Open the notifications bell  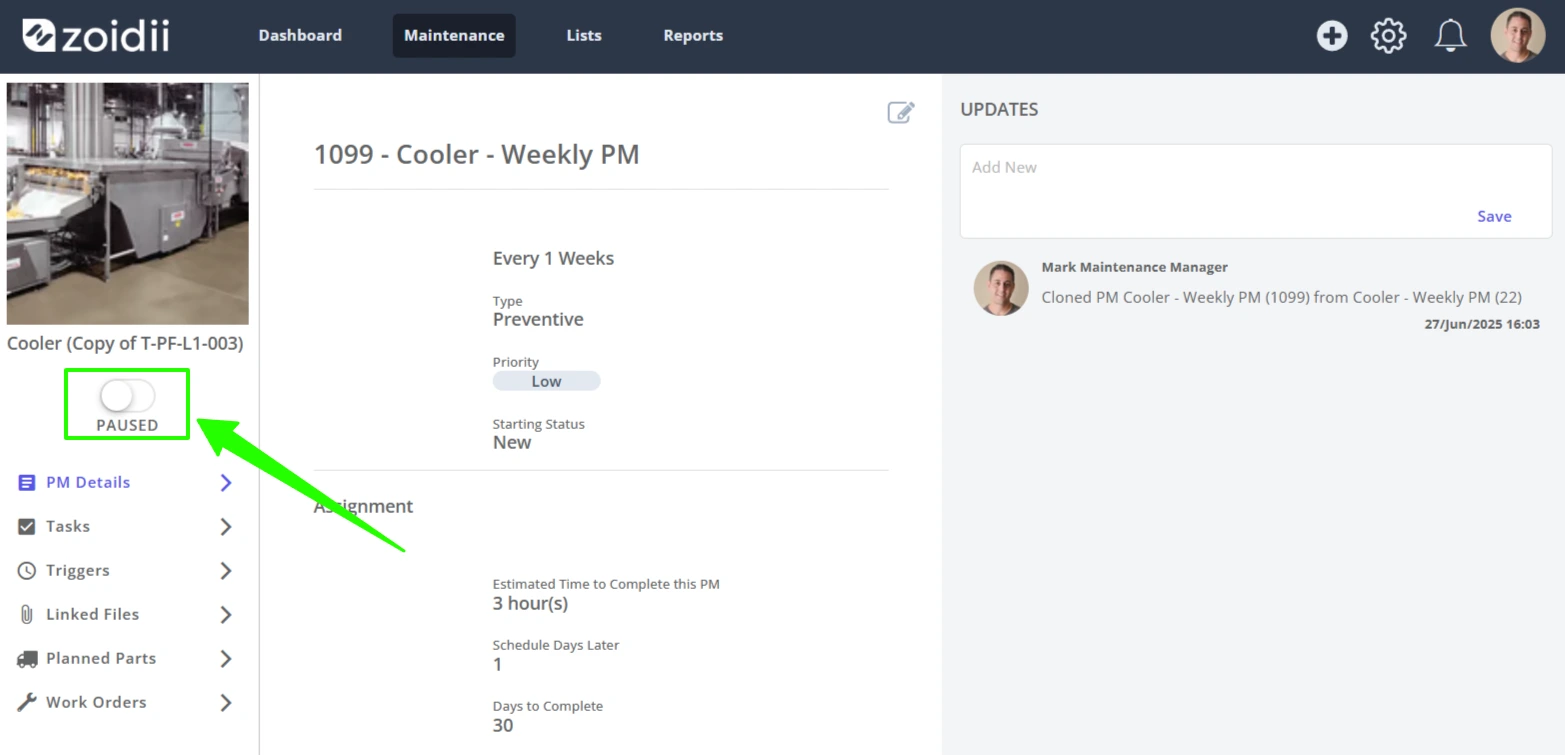pyautogui.click(x=1450, y=36)
